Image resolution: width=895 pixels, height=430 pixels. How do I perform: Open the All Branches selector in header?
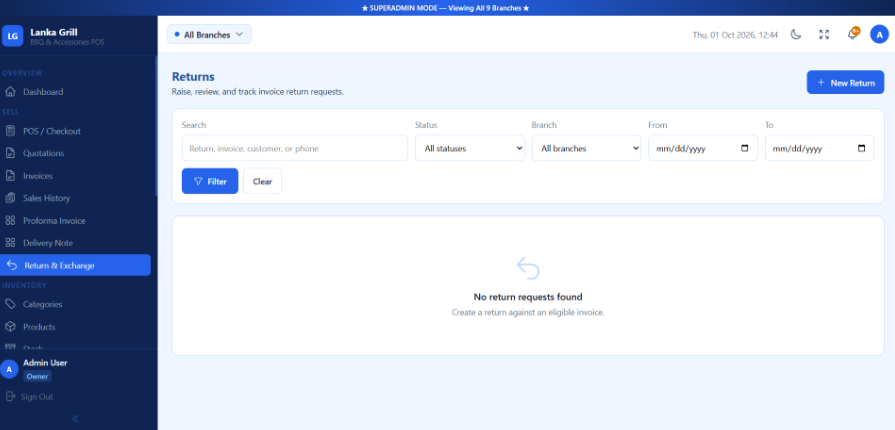(209, 34)
